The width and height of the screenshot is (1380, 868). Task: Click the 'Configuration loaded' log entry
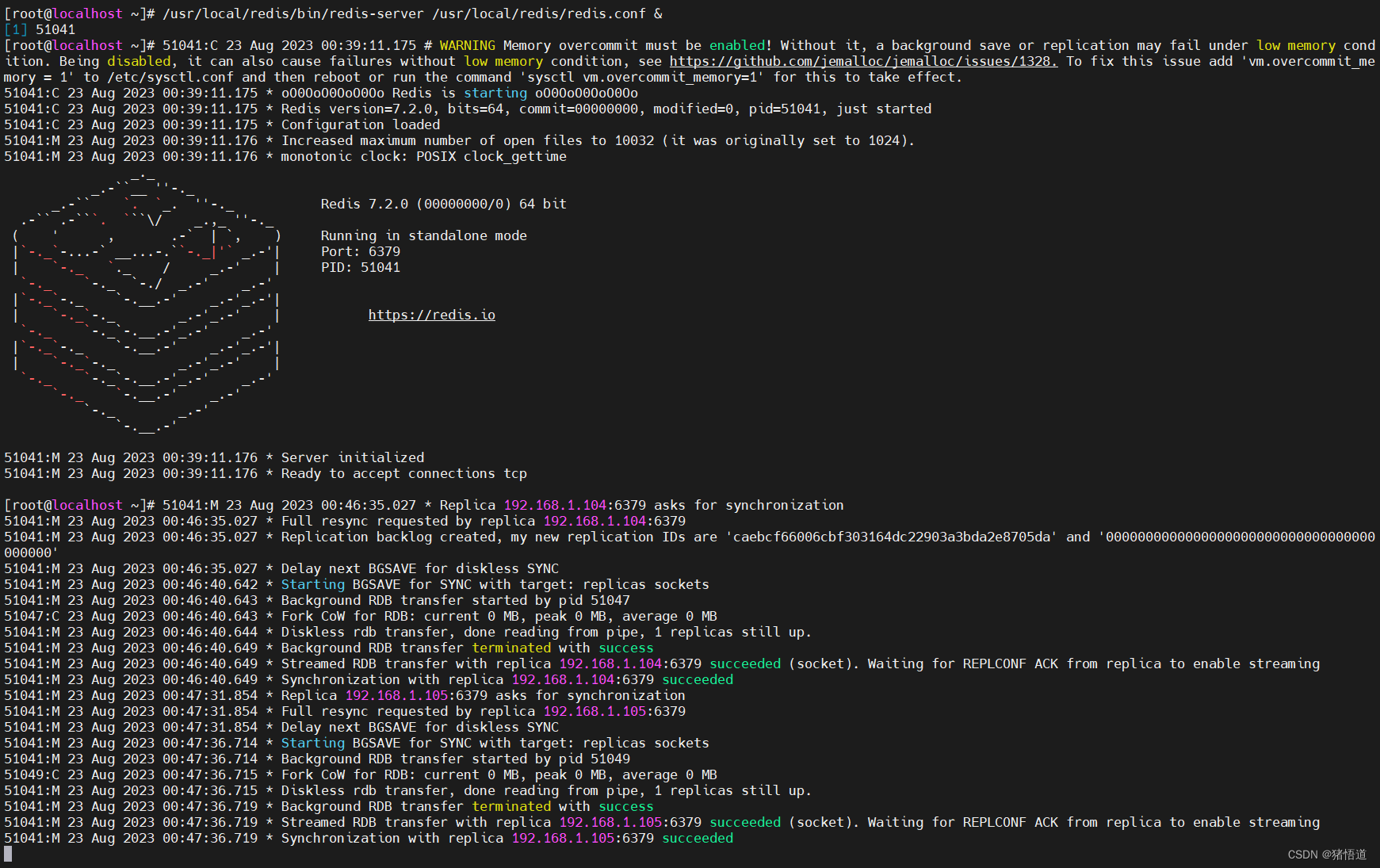(x=222, y=124)
